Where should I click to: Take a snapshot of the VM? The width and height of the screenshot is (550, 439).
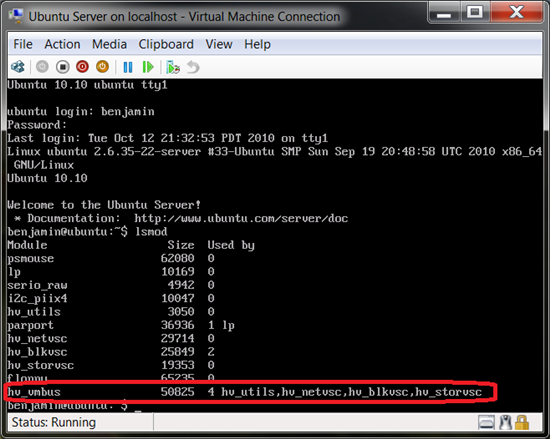pos(173,67)
